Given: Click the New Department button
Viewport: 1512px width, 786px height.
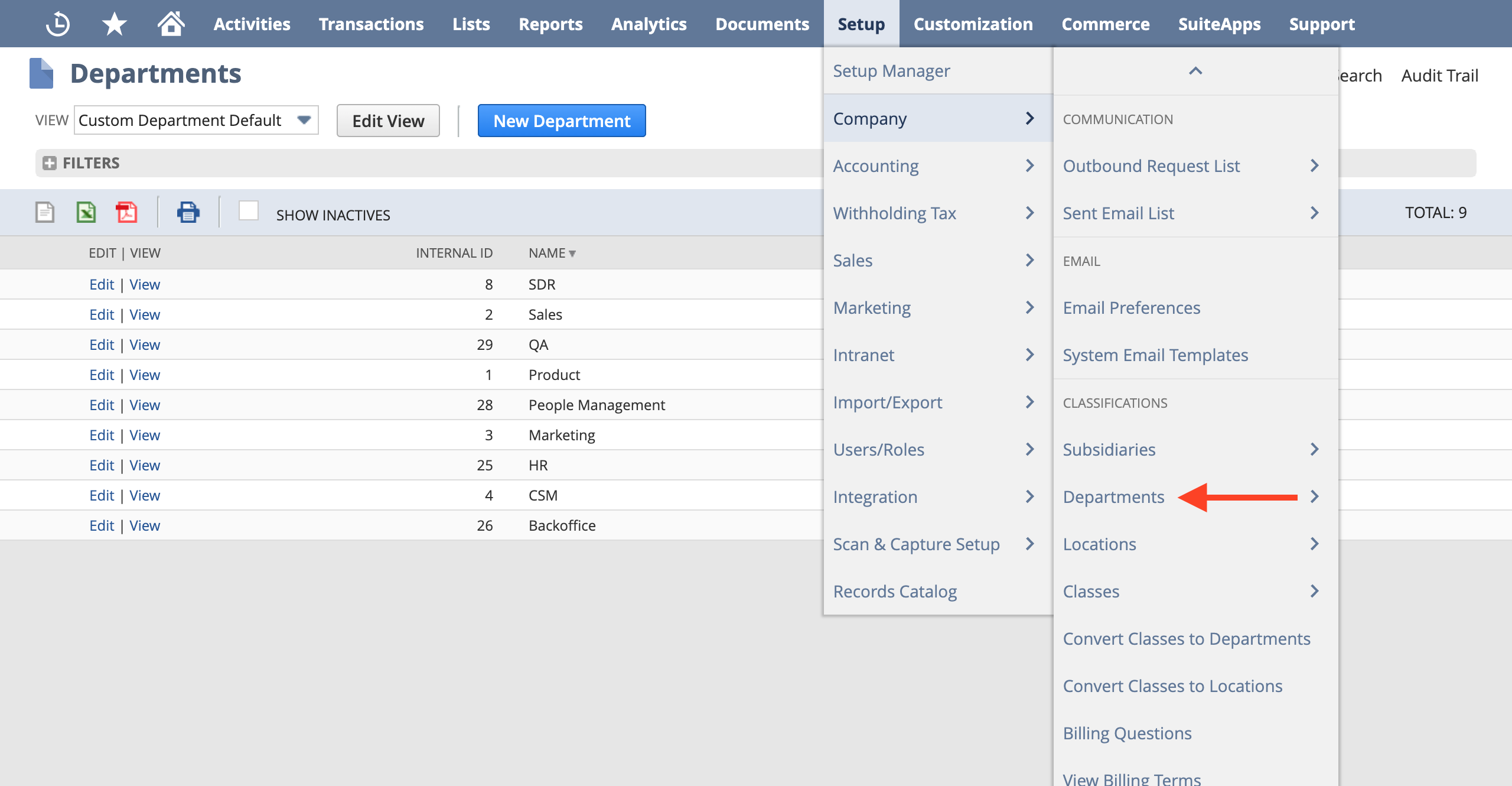Looking at the screenshot, I should (561, 120).
